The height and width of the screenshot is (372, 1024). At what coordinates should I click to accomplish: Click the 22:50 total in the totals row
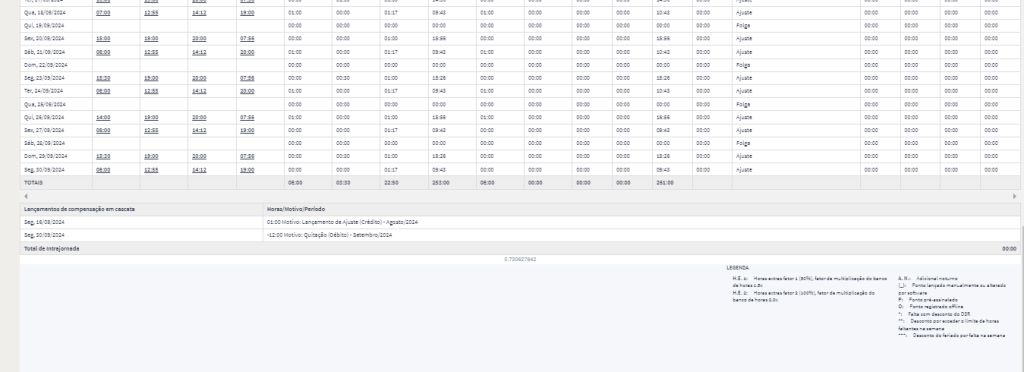(x=391, y=183)
